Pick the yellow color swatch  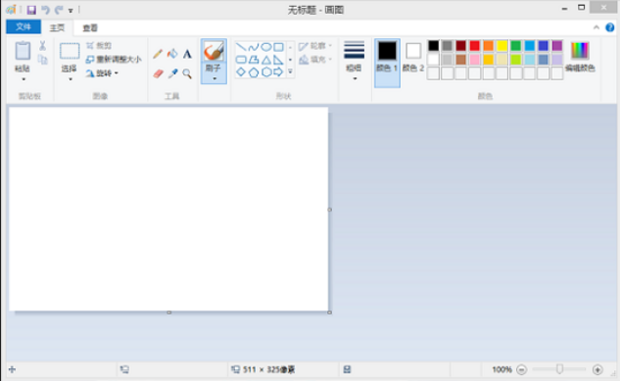502,45
